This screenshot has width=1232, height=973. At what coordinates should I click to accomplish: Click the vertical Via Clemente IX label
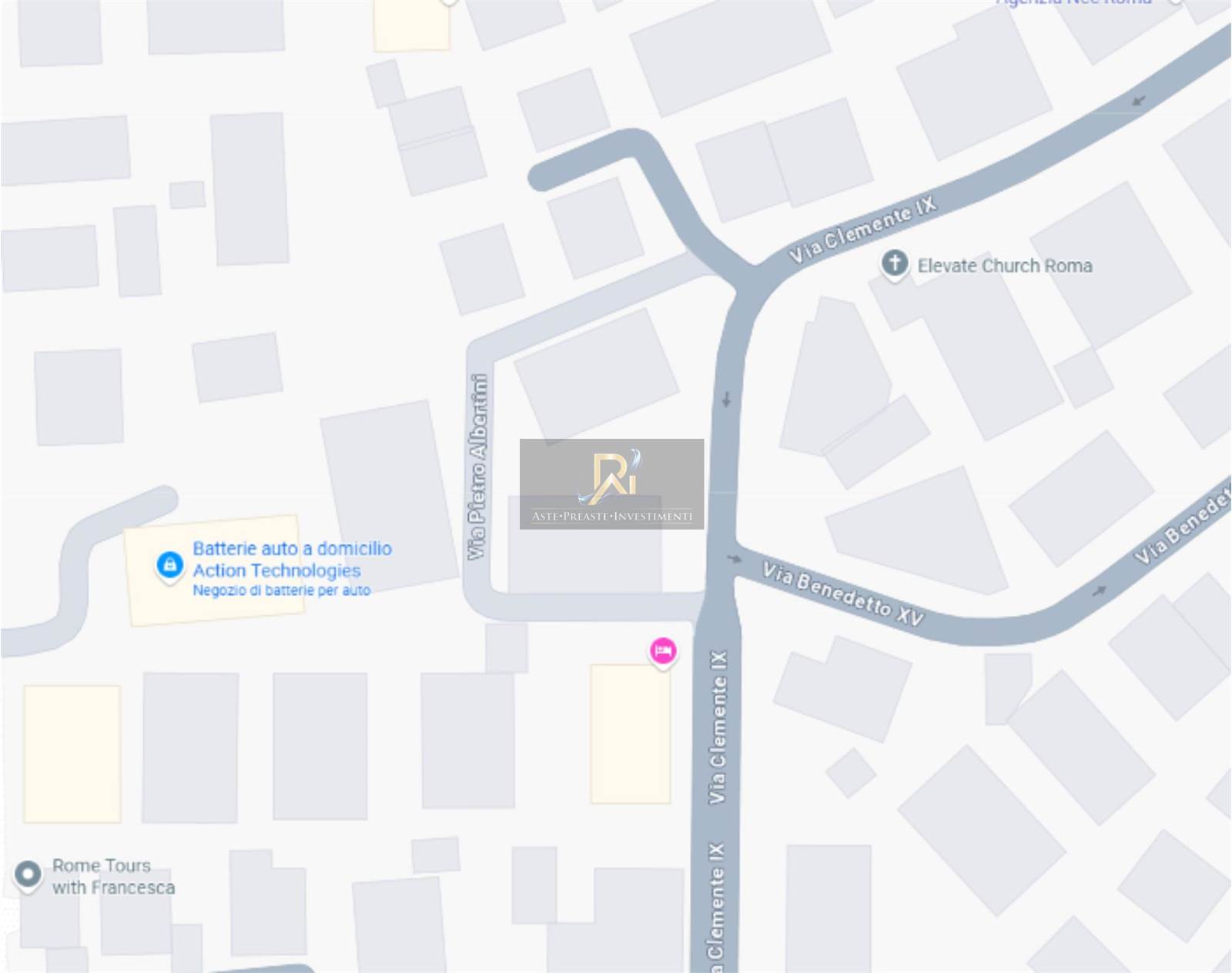pyautogui.click(x=717, y=727)
